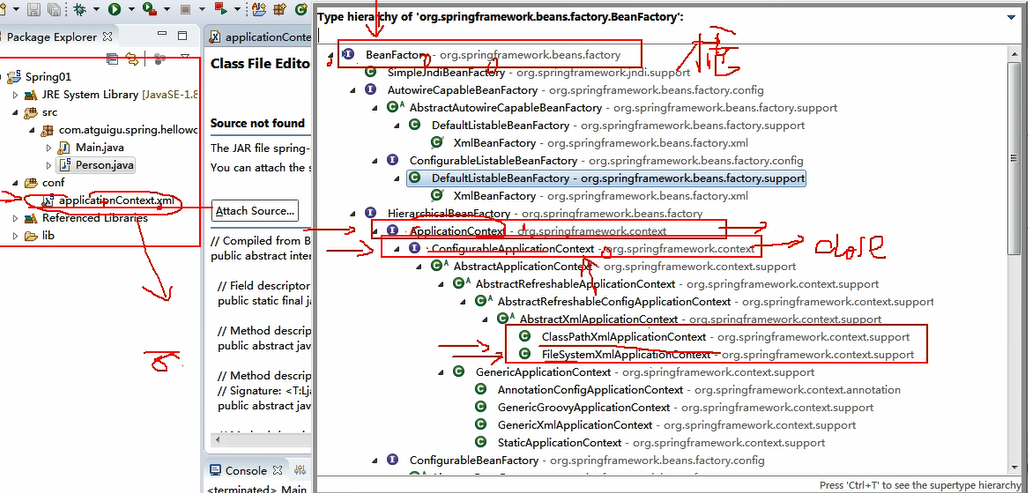Open the Console tab
The width and height of the screenshot is (1028, 493).
pyautogui.click(x=246, y=471)
